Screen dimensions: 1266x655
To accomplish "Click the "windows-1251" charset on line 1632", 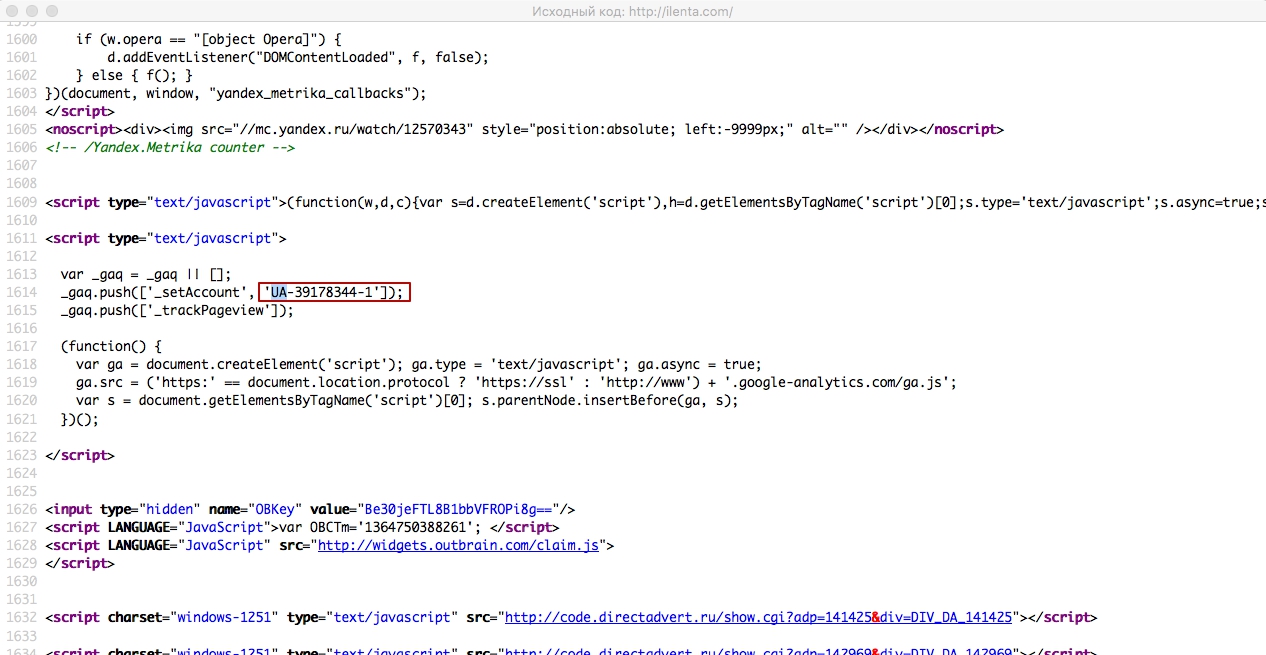I will tap(224, 617).
